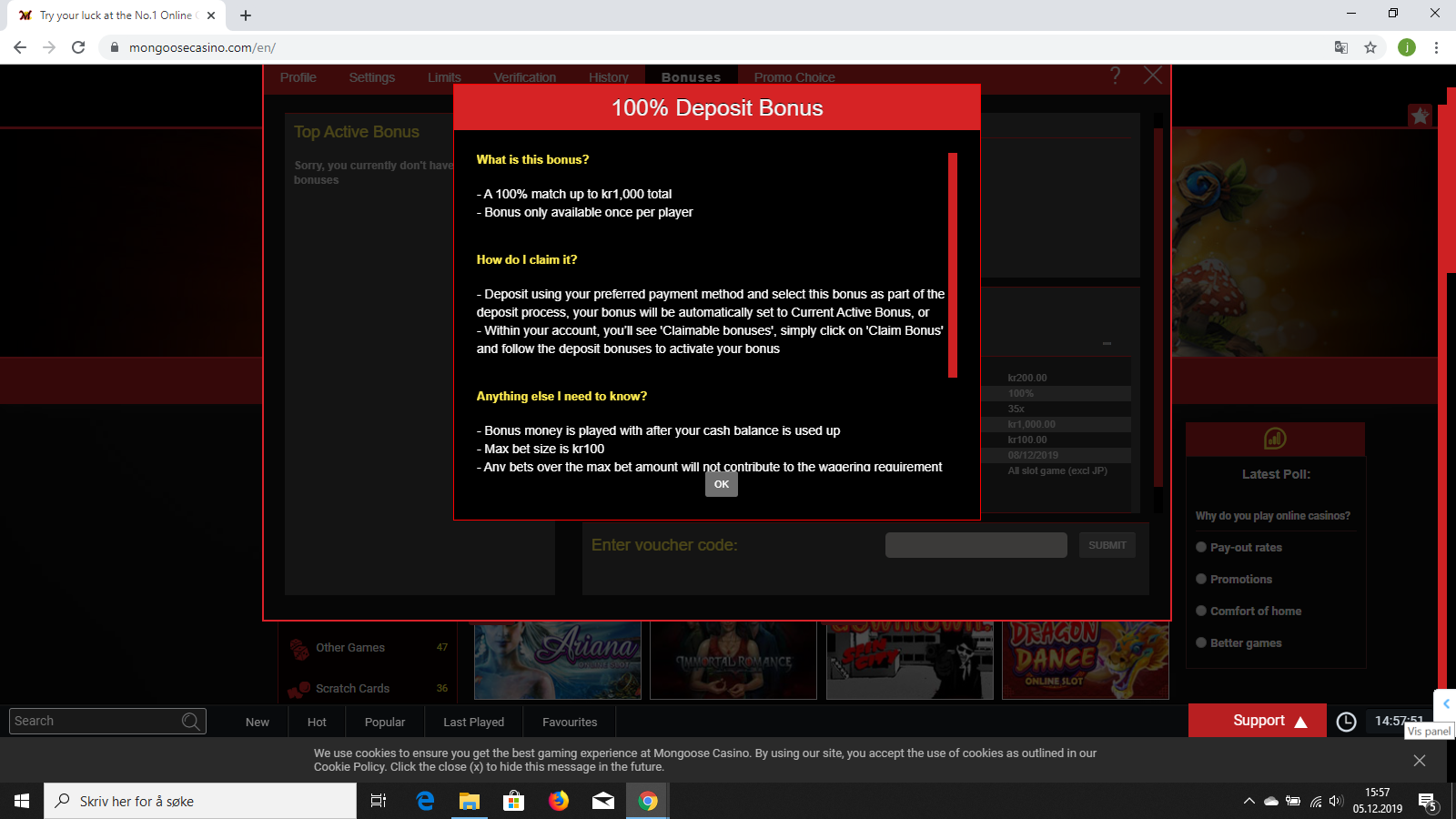Show the Hot games filter
The image size is (1456, 819).
pyautogui.click(x=317, y=722)
